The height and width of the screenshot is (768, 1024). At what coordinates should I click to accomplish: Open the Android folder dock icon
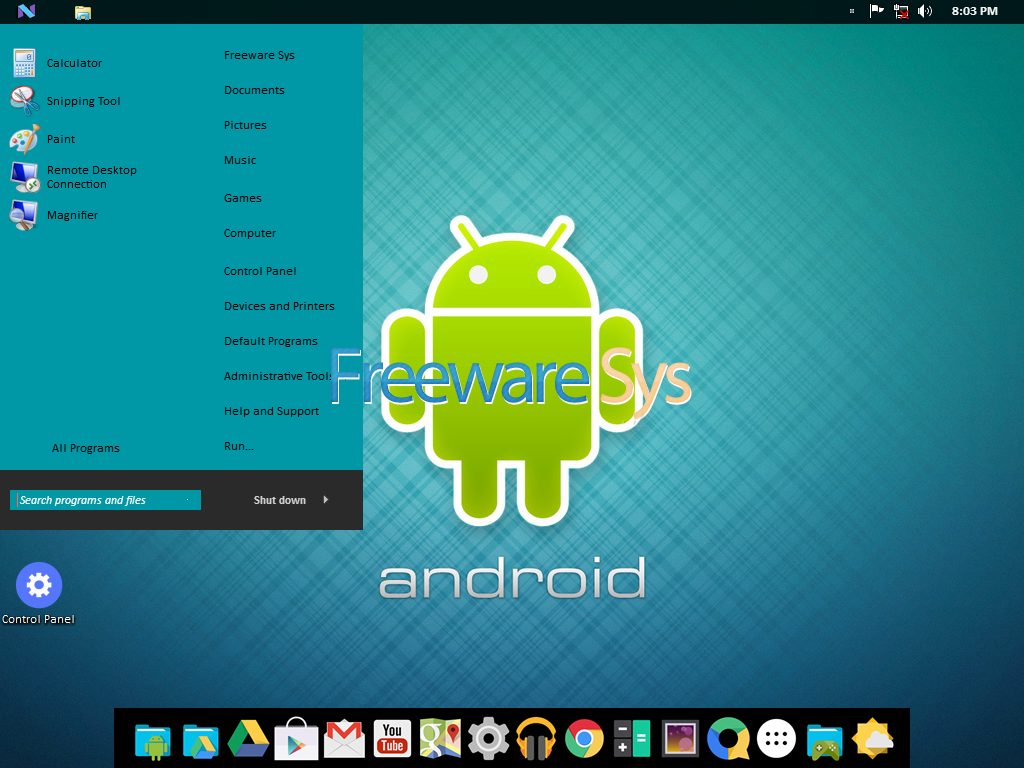[x=153, y=741]
